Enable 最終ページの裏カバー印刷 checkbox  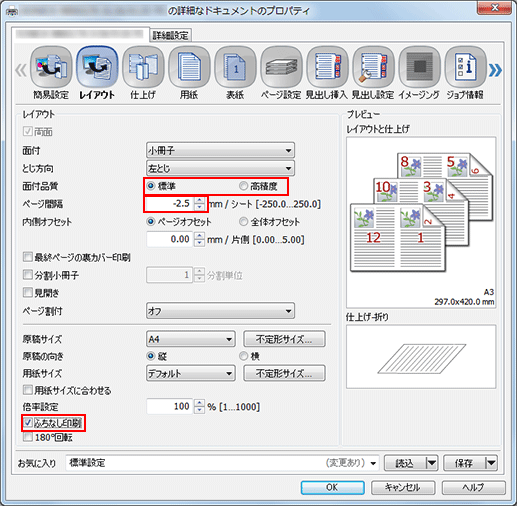coord(27,257)
